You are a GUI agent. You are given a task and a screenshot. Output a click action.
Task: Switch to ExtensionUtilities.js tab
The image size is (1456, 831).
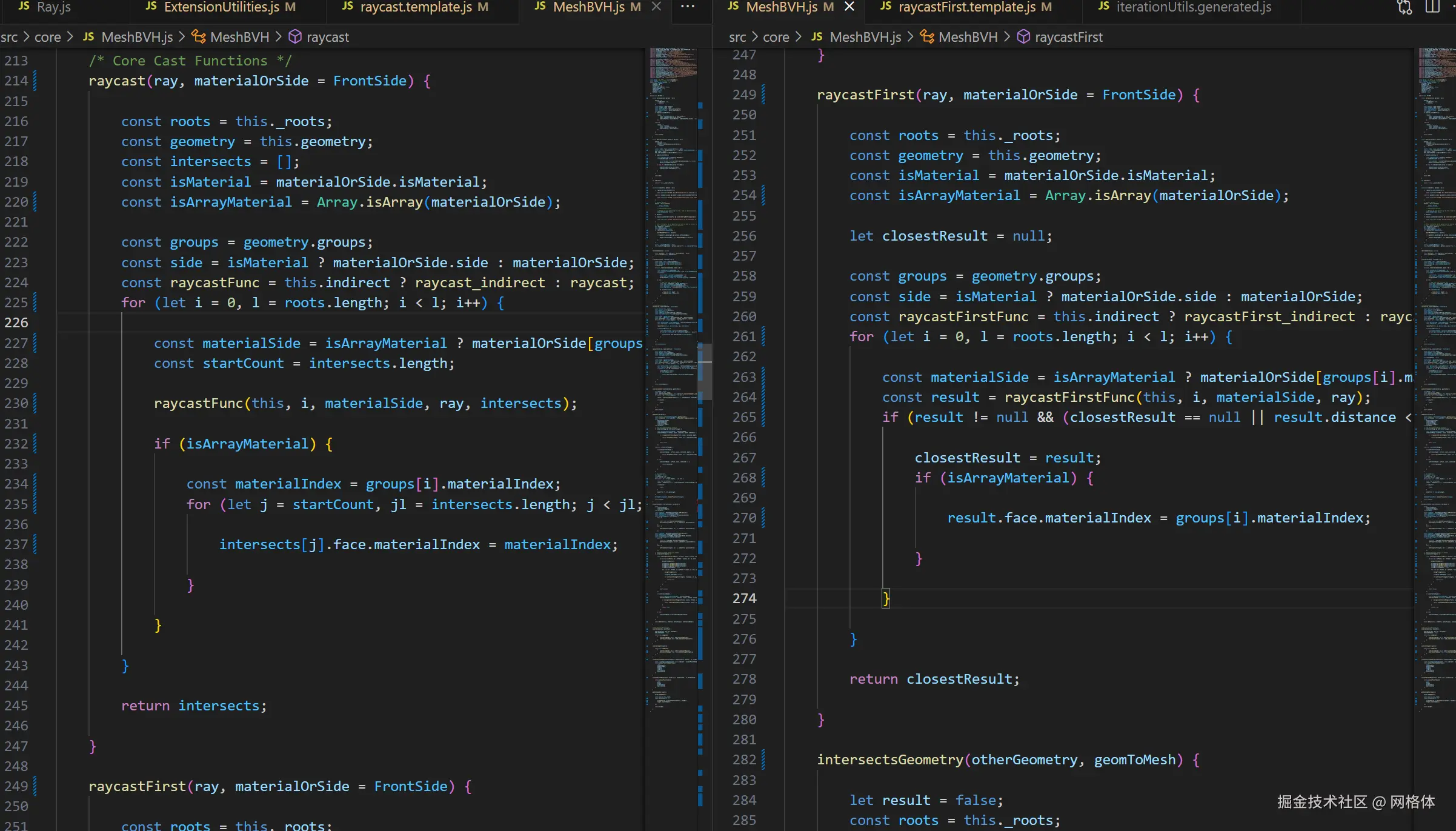221,7
